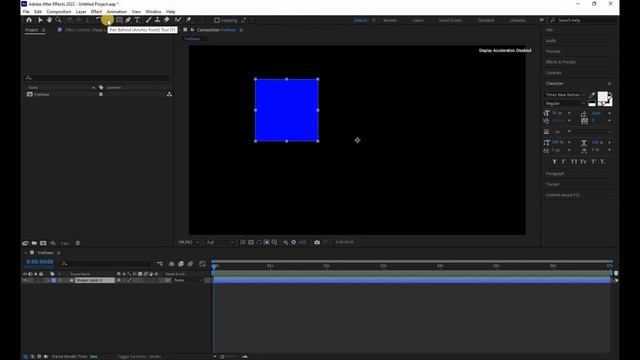
Task: Click the snapshot camera icon below viewer
Action: coord(317,242)
